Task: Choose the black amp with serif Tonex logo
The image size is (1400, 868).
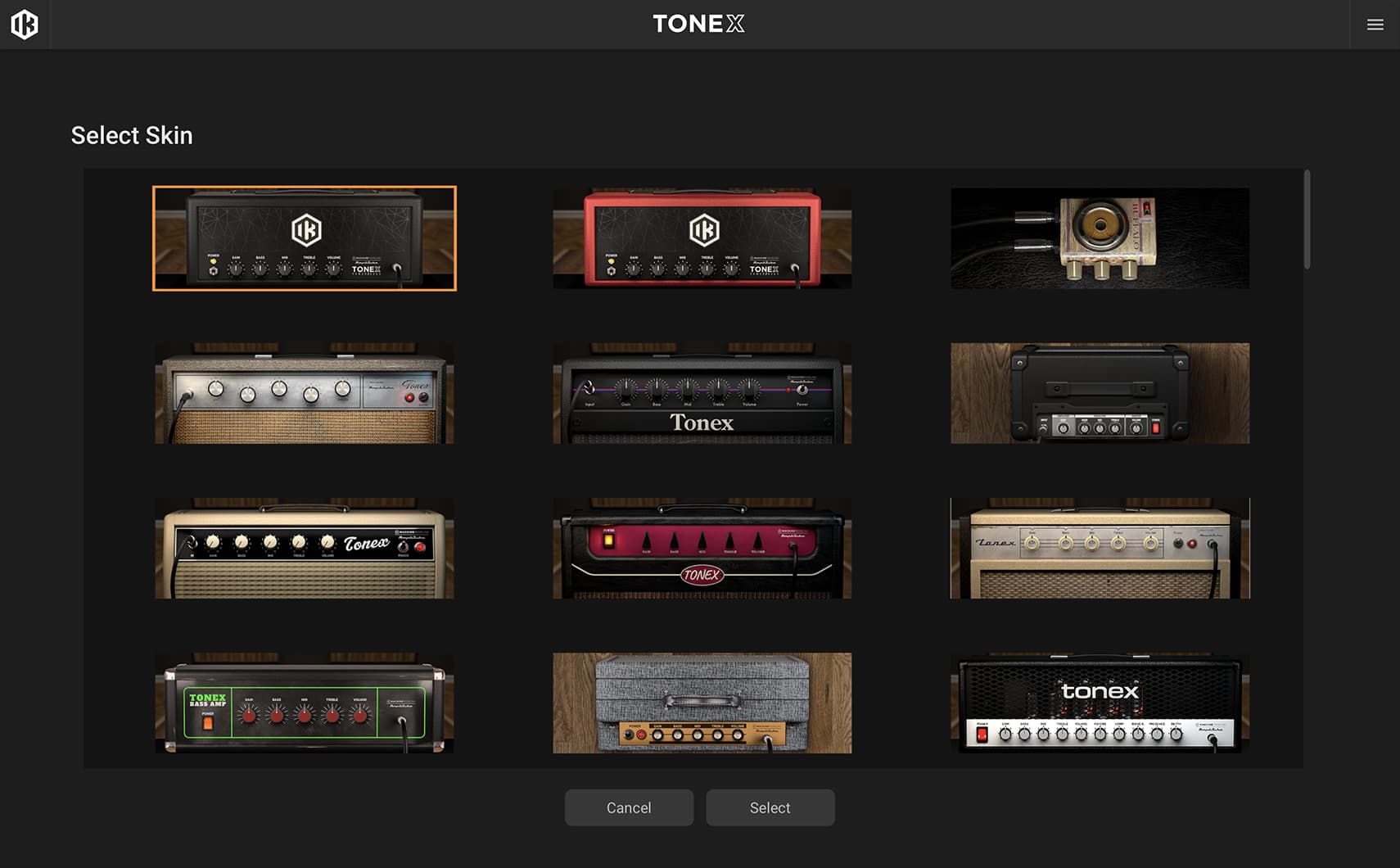Action: click(x=702, y=393)
